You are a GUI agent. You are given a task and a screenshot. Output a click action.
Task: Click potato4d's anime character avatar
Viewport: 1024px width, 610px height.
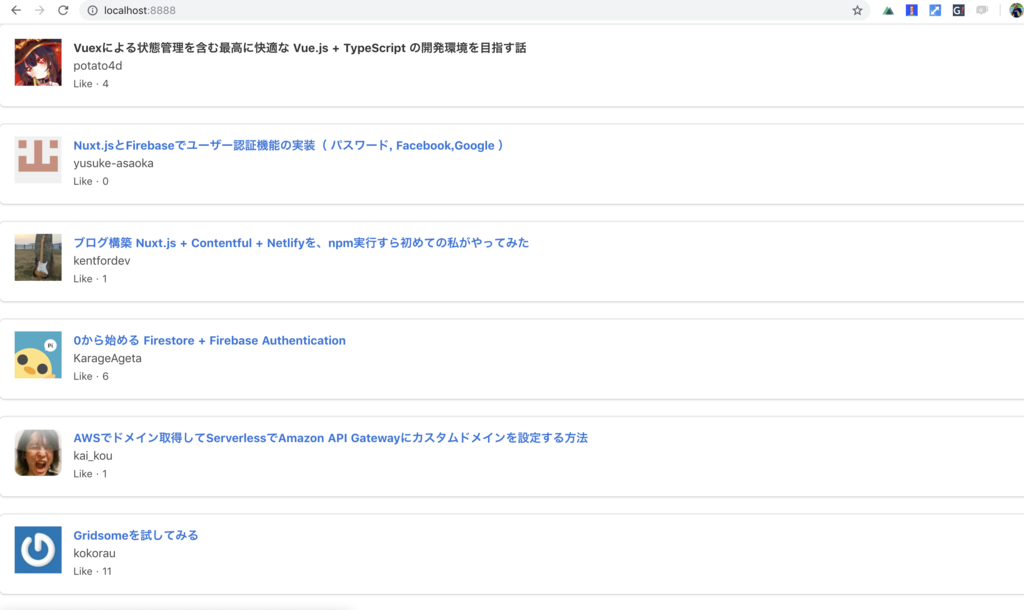click(x=38, y=62)
